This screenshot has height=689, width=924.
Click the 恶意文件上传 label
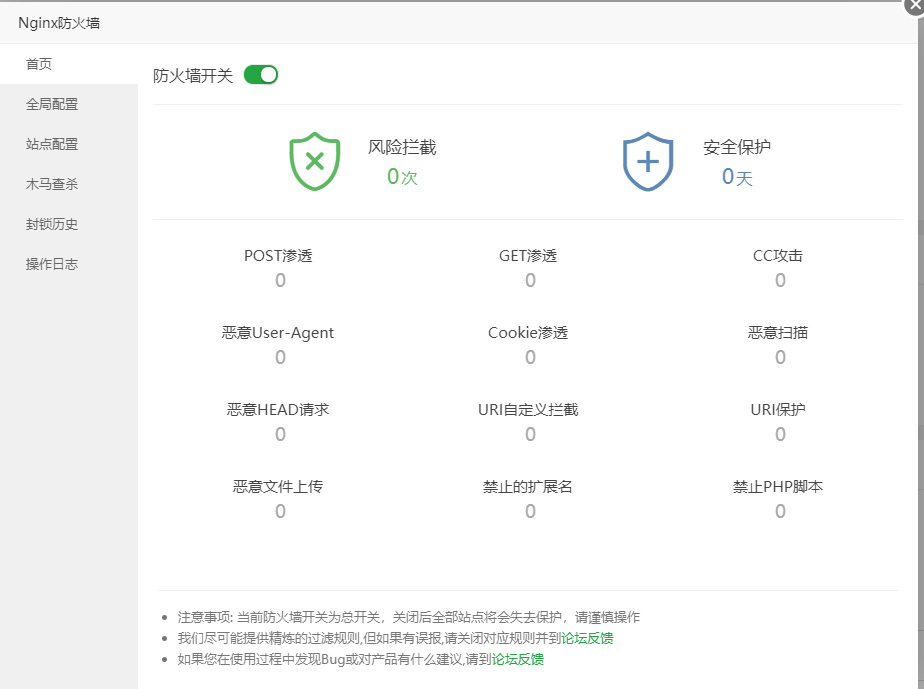(x=278, y=487)
